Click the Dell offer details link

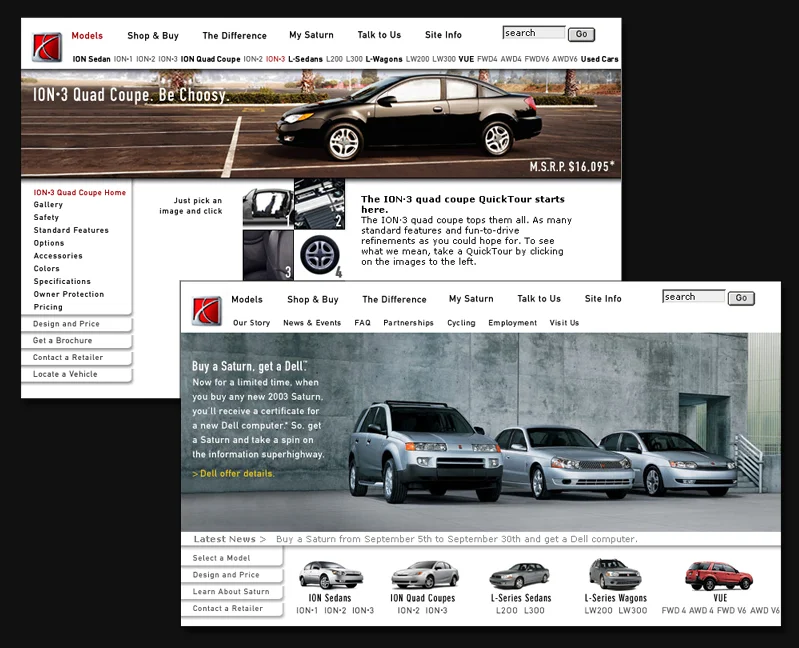click(x=233, y=474)
